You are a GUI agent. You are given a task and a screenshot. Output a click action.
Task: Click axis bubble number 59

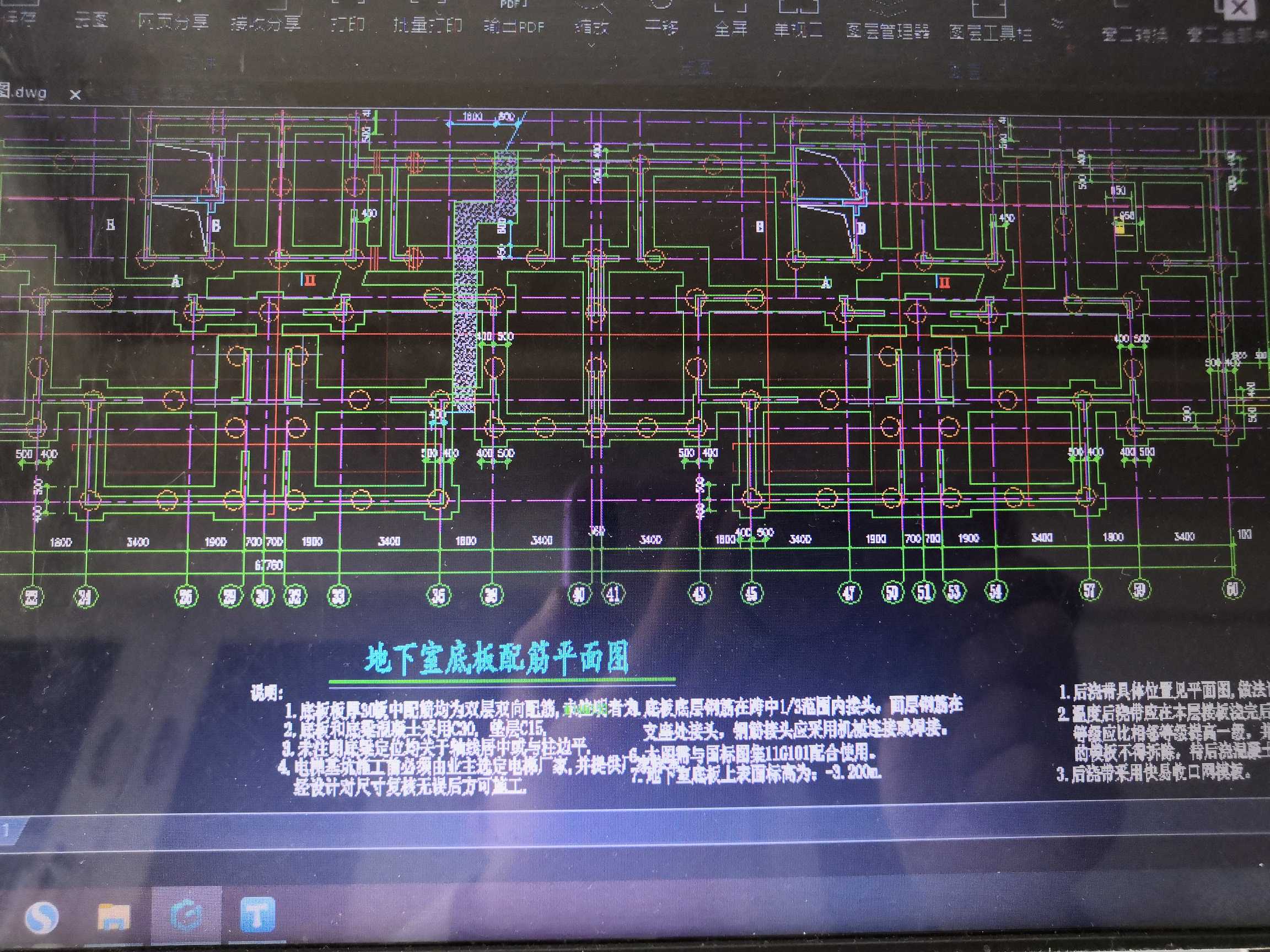1140,589
